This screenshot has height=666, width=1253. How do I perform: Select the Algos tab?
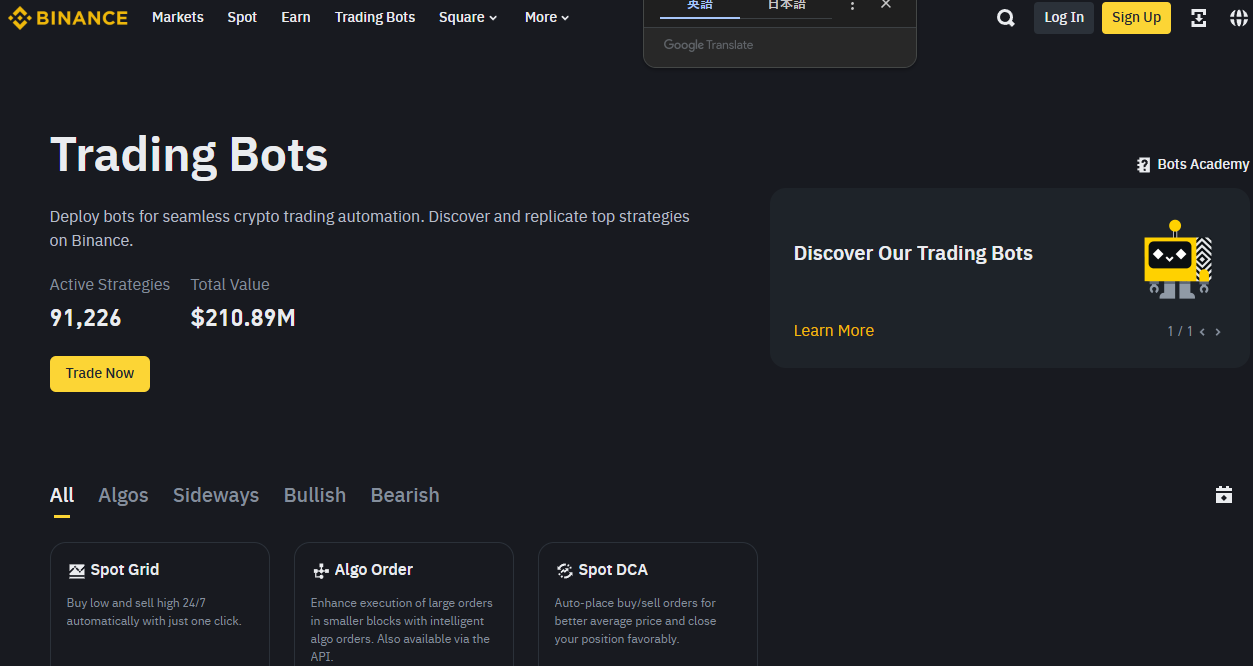click(123, 495)
